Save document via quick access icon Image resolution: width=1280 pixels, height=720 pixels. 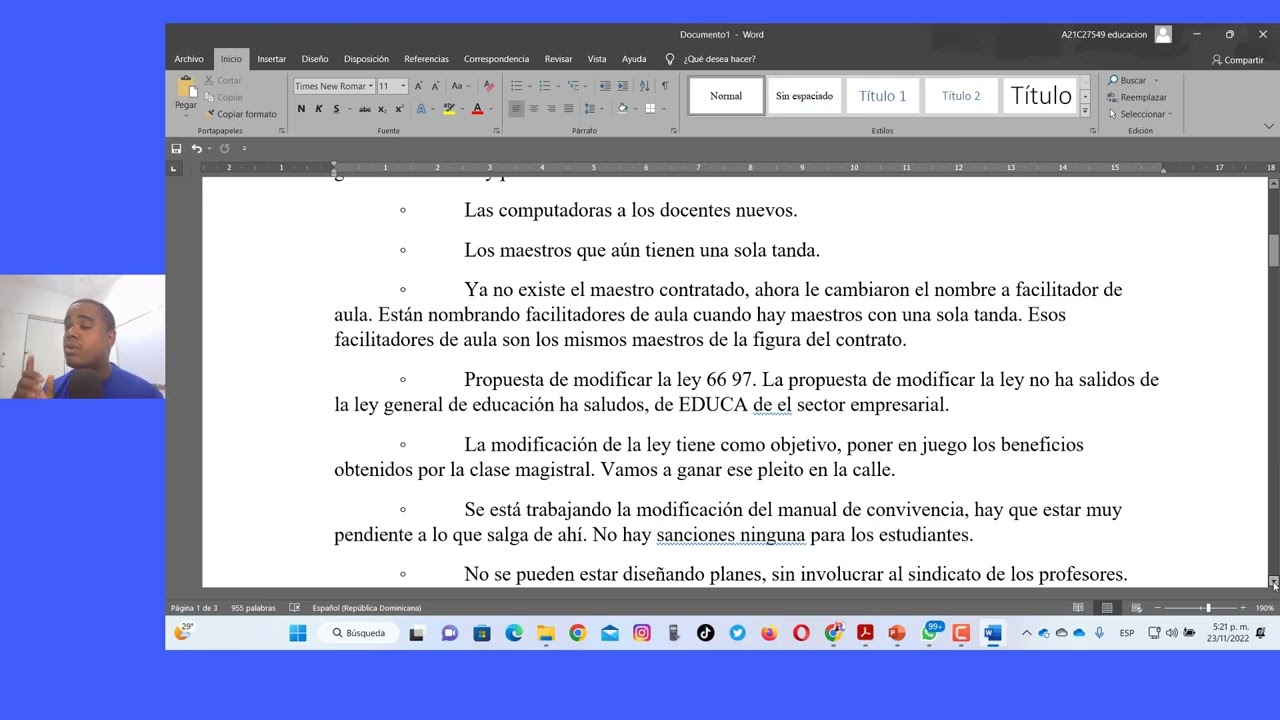[x=176, y=148]
